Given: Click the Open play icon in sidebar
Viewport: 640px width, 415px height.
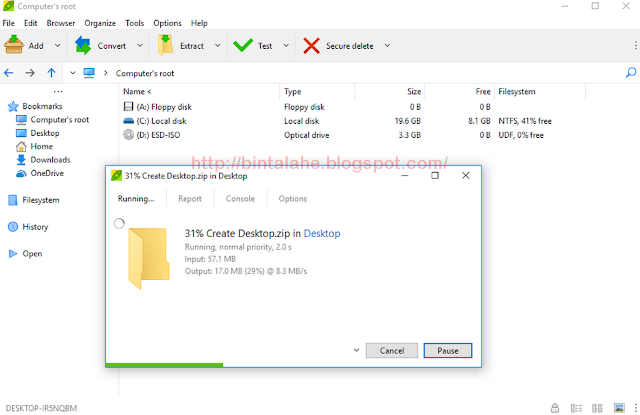Looking at the screenshot, I should pos(13,254).
